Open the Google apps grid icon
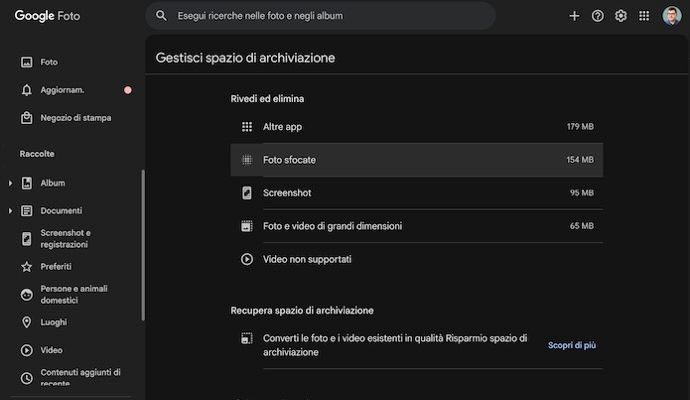690x400 pixels. click(644, 16)
